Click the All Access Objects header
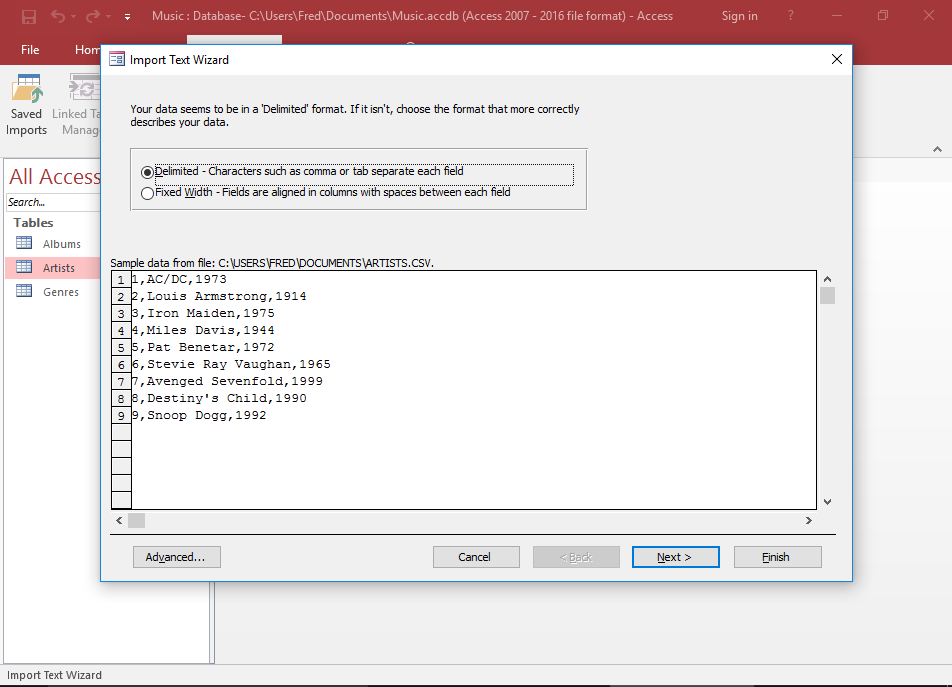 coord(55,177)
